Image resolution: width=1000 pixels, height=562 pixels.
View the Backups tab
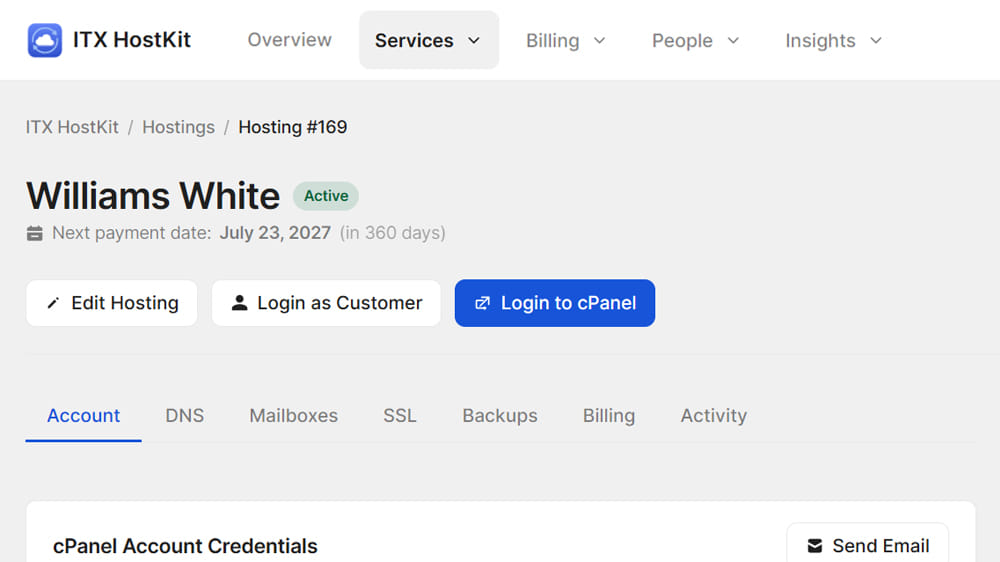coord(500,415)
